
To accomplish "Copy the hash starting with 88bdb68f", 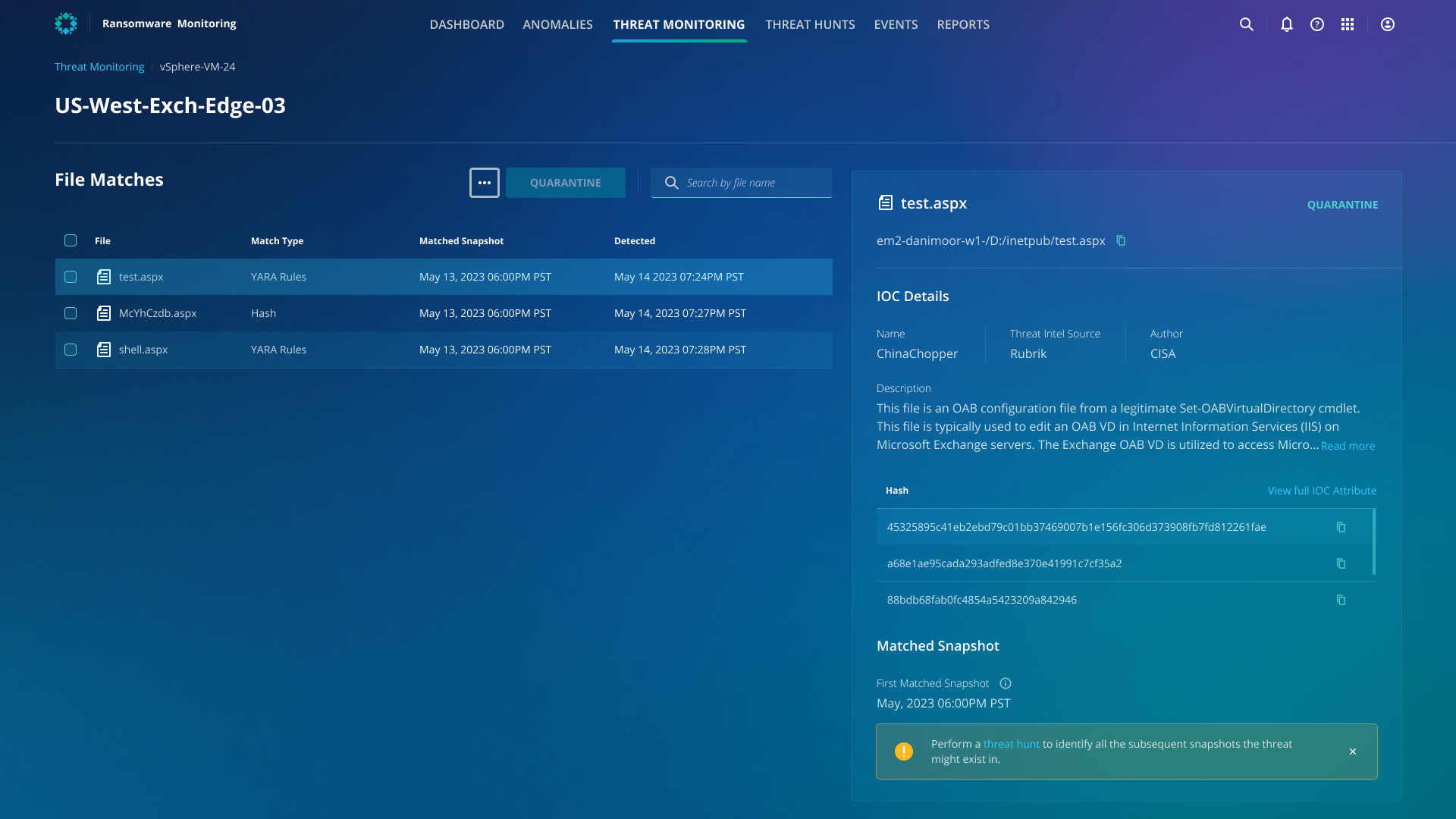I will tap(1341, 600).
